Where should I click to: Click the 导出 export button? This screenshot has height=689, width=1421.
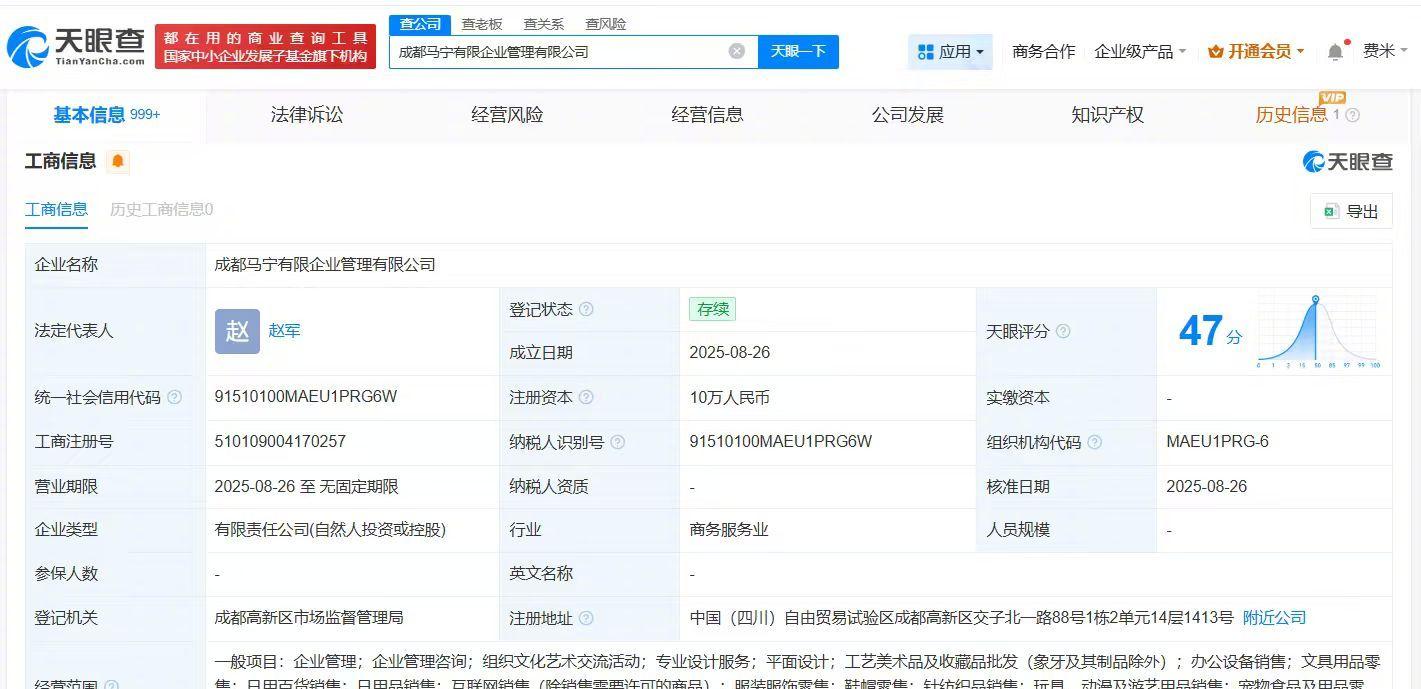(x=1351, y=211)
